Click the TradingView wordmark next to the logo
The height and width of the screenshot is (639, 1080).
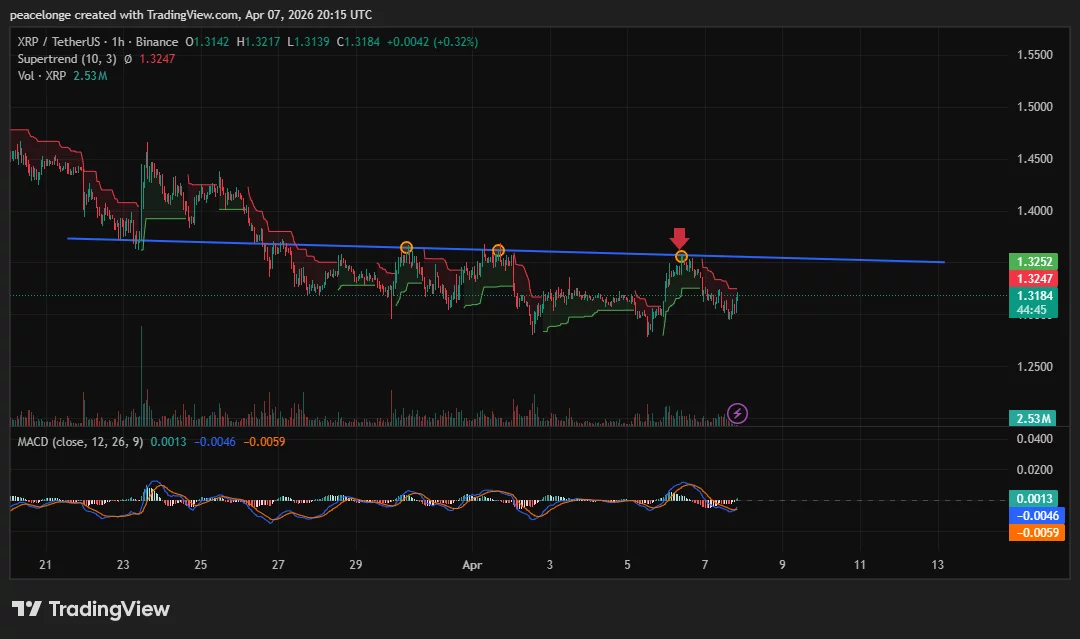coord(110,608)
